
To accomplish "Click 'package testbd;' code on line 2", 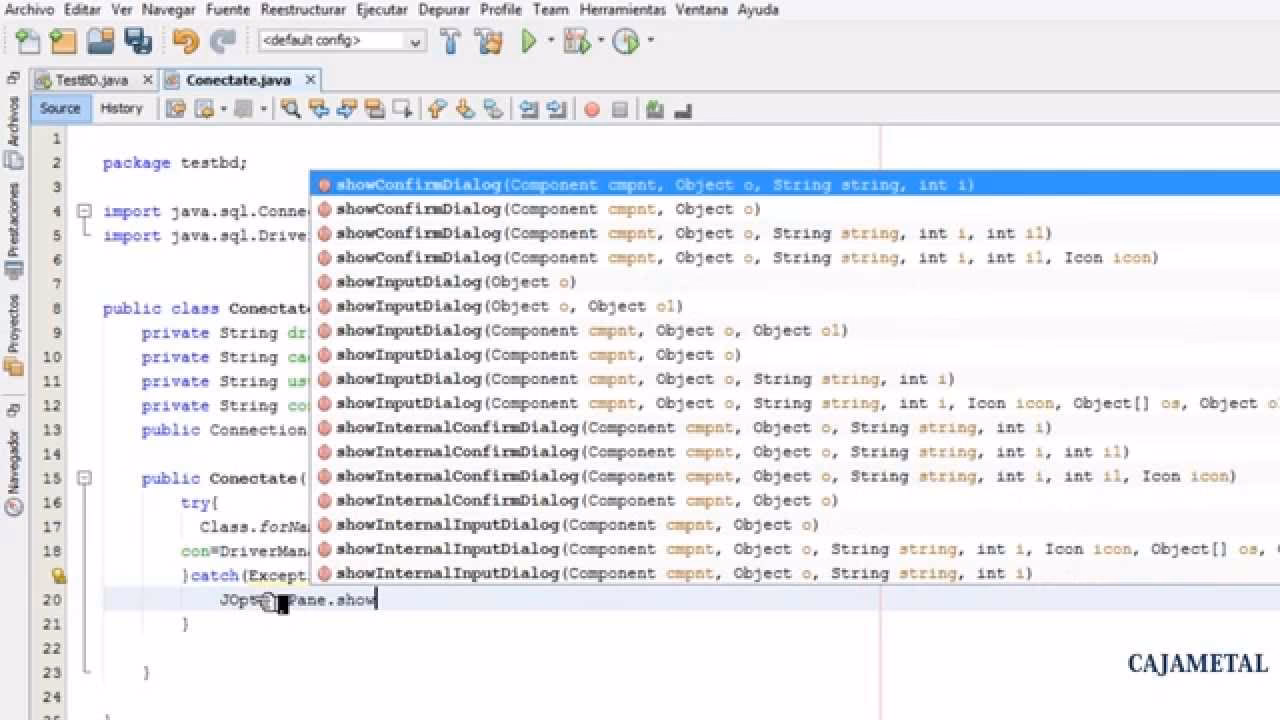I will [174, 163].
